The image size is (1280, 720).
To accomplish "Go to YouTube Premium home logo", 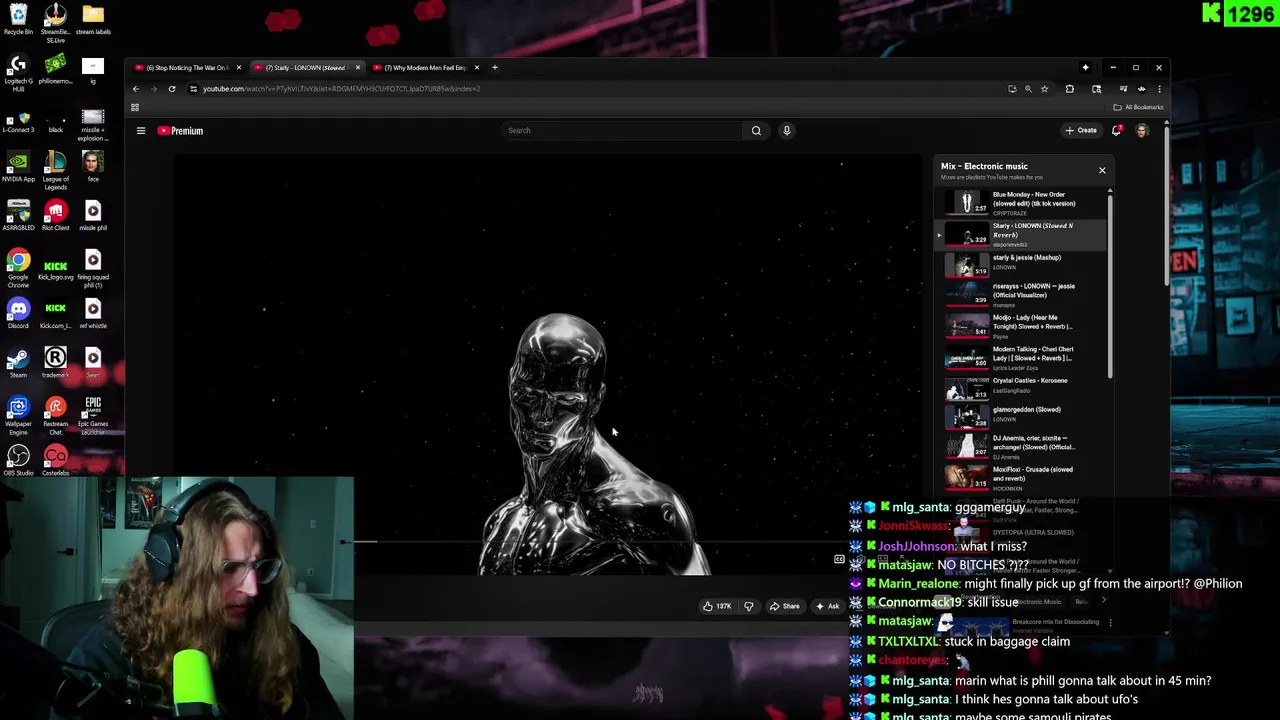I will tap(180, 131).
